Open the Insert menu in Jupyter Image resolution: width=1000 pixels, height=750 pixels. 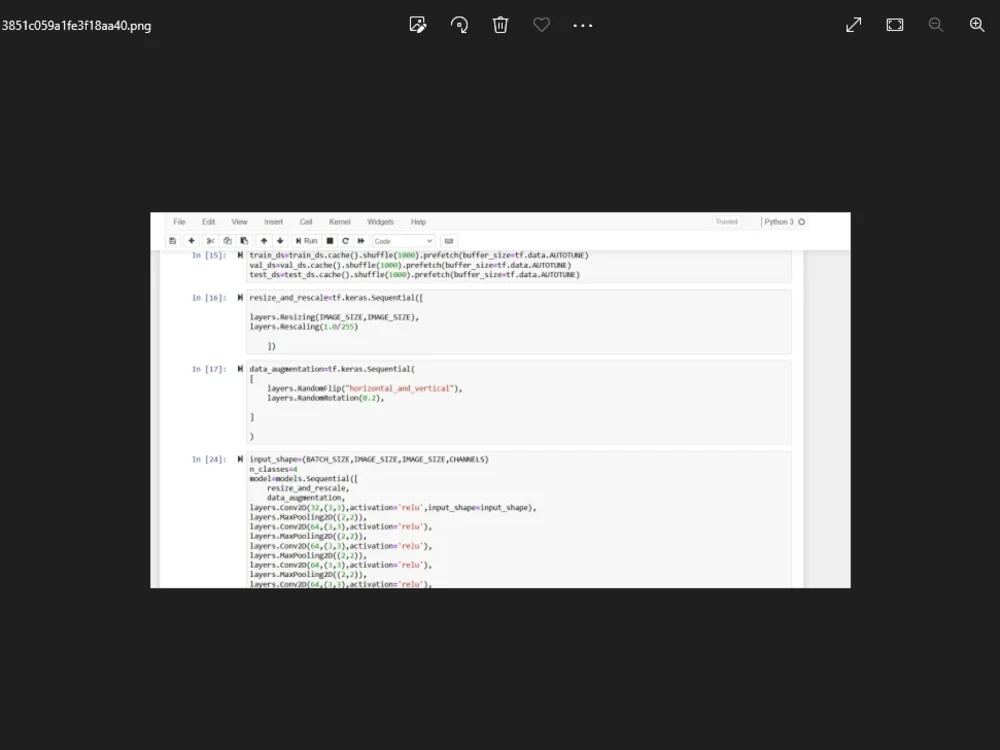pos(274,222)
